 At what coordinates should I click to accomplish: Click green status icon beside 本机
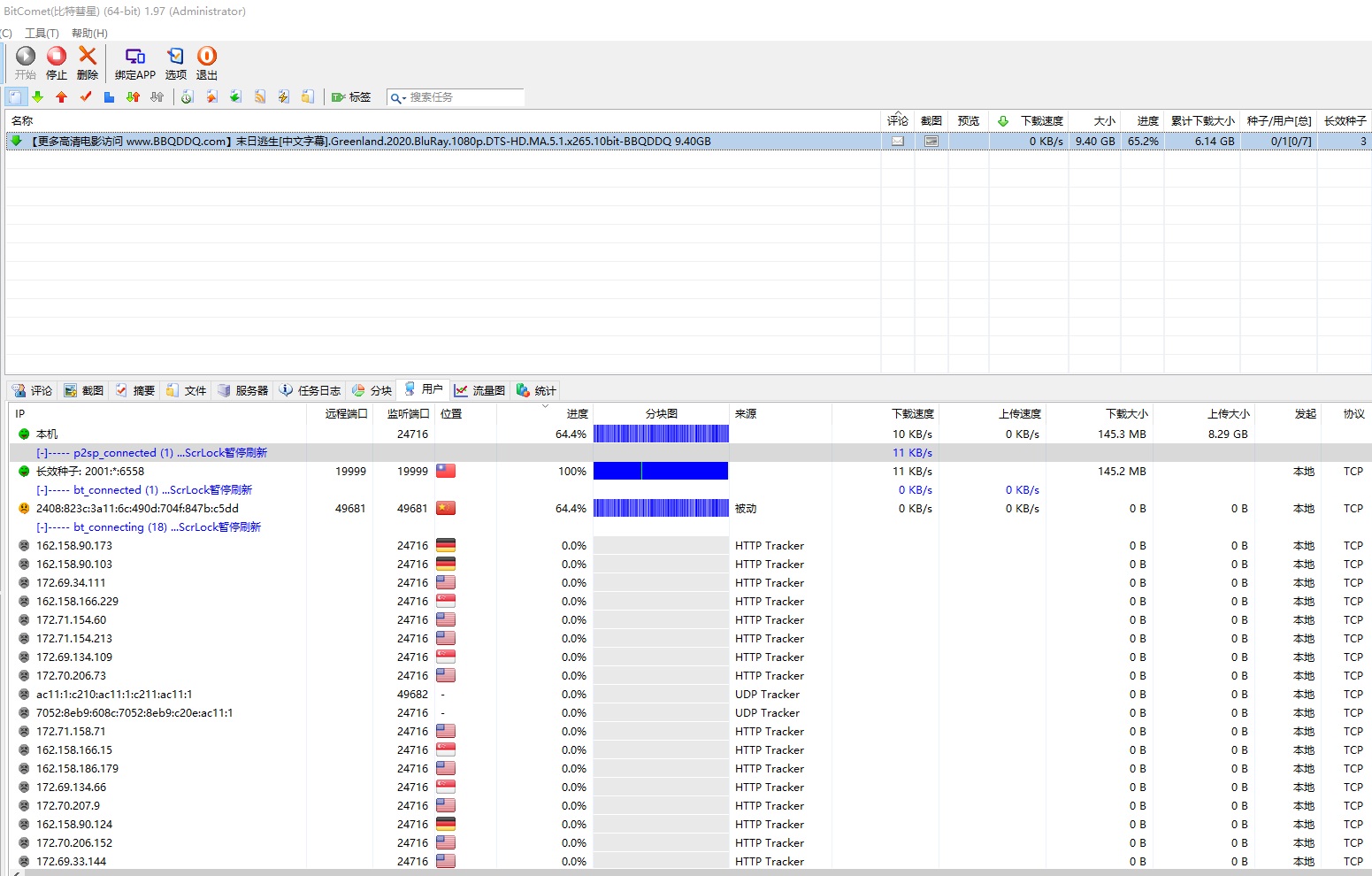click(x=24, y=434)
